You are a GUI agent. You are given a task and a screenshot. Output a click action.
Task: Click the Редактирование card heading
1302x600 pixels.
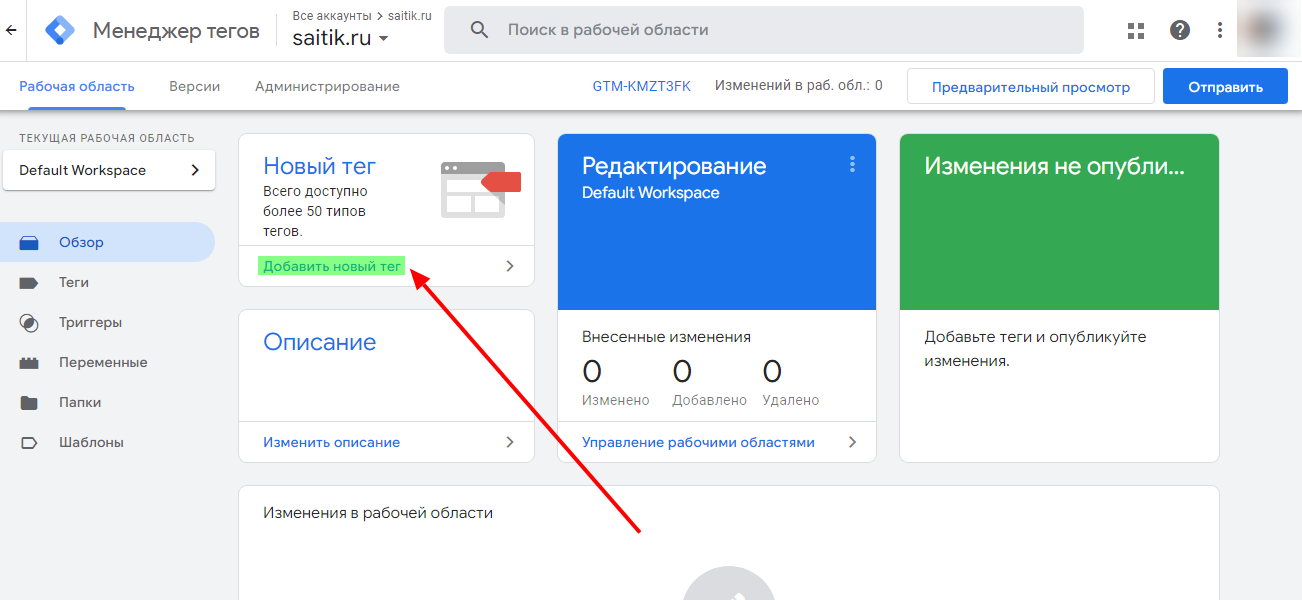tap(674, 166)
